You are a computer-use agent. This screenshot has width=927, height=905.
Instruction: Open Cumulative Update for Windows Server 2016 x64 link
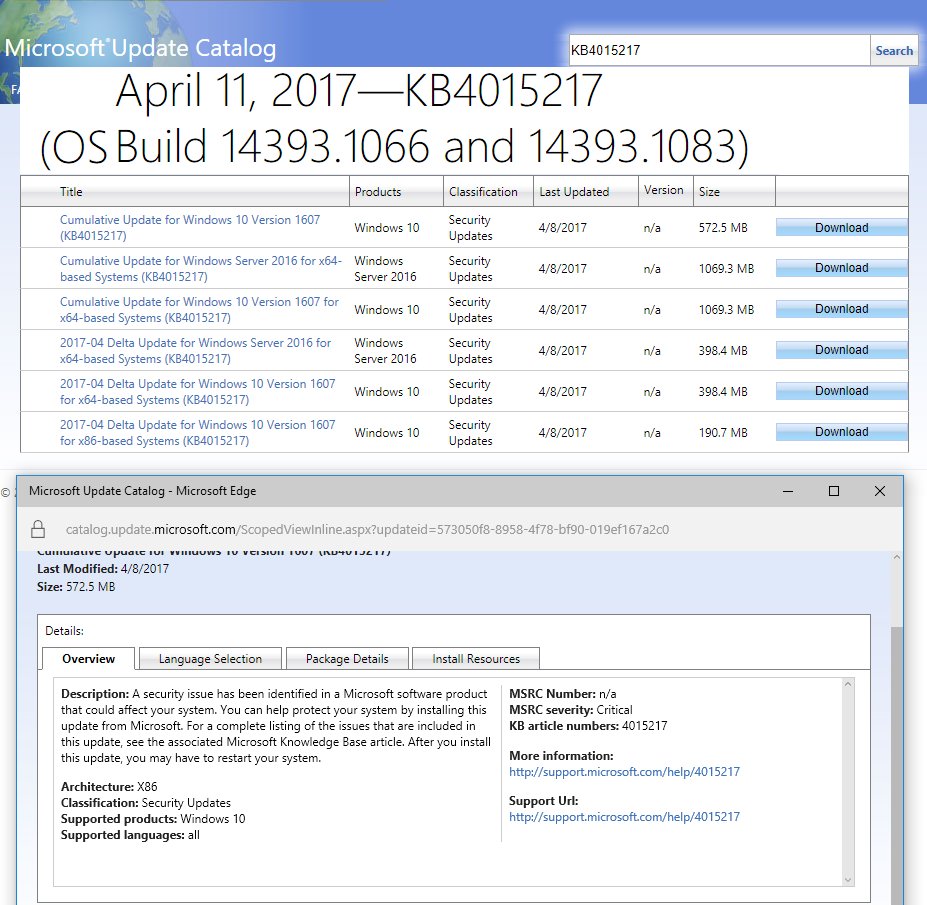click(200, 268)
